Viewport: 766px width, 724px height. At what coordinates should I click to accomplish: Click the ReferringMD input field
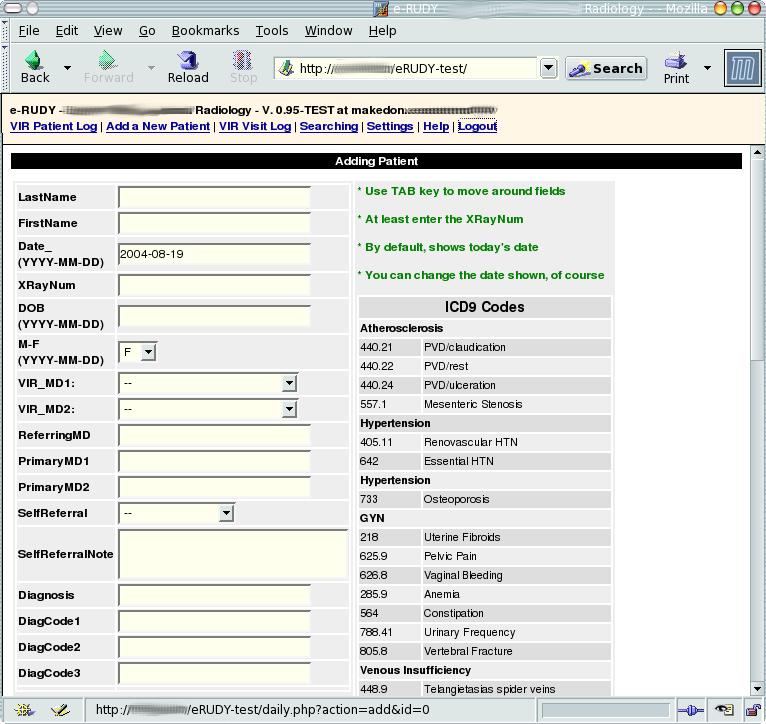click(x=214, y=435)
